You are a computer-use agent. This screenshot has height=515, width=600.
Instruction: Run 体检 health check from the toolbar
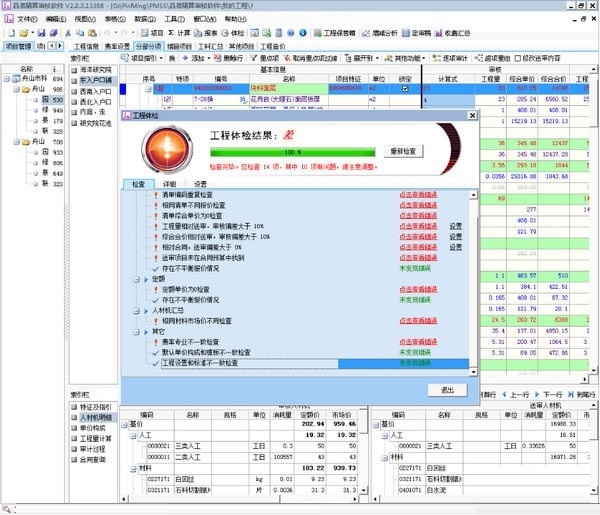(233, 33)
